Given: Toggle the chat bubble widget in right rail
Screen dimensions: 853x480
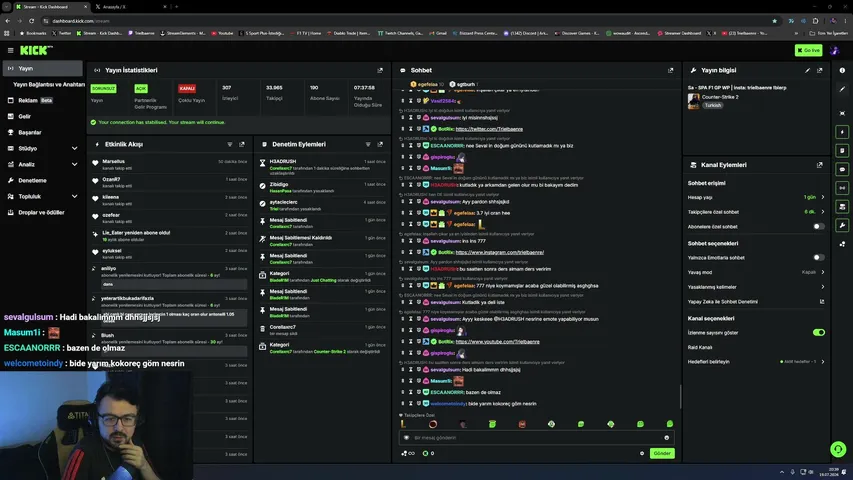Looking at the screenshot, I should tap(842, 169).
